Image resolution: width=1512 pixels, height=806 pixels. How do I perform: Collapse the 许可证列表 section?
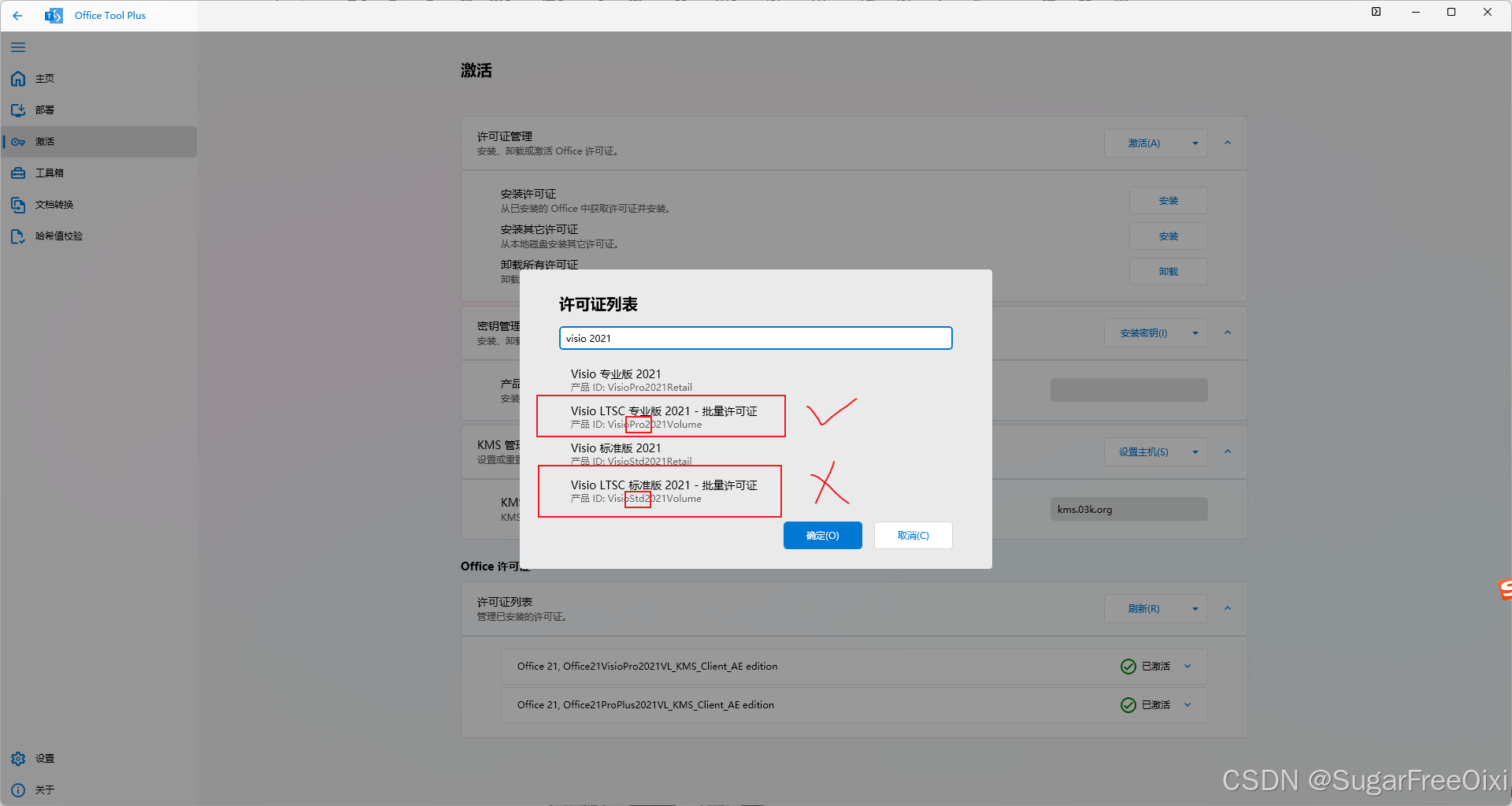click(x=1228, y=609)
